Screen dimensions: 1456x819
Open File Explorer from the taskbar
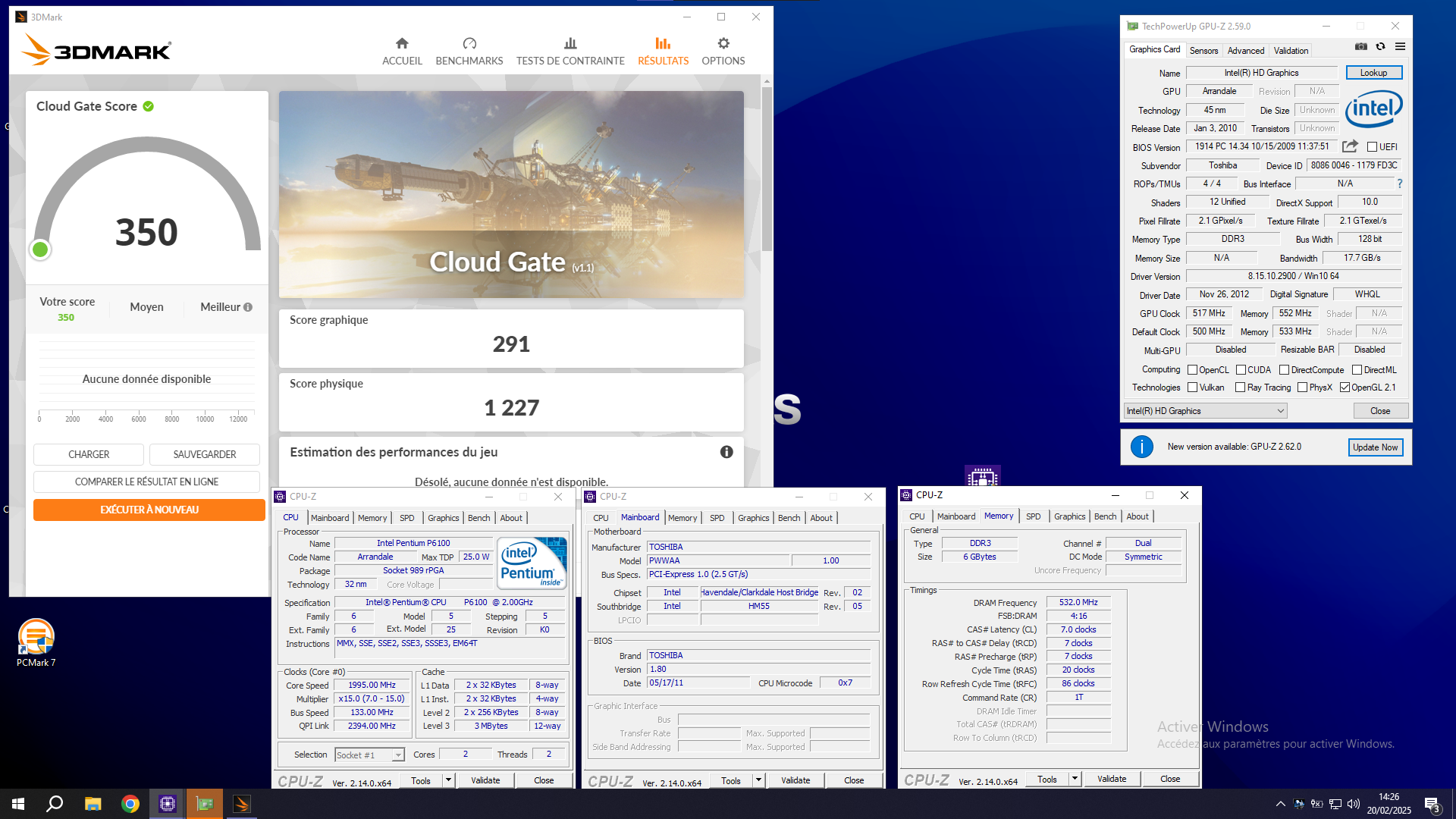coord(93,804)
